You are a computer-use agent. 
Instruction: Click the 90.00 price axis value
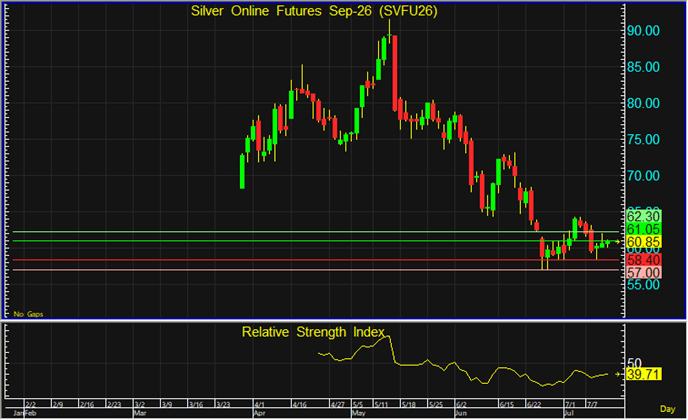coord(643,31)
